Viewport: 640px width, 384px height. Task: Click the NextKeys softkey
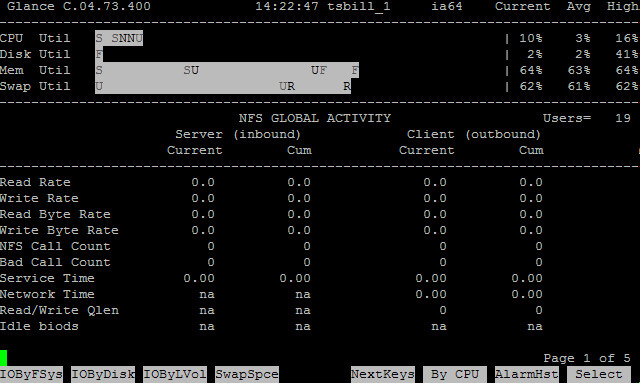click(383, 374)
